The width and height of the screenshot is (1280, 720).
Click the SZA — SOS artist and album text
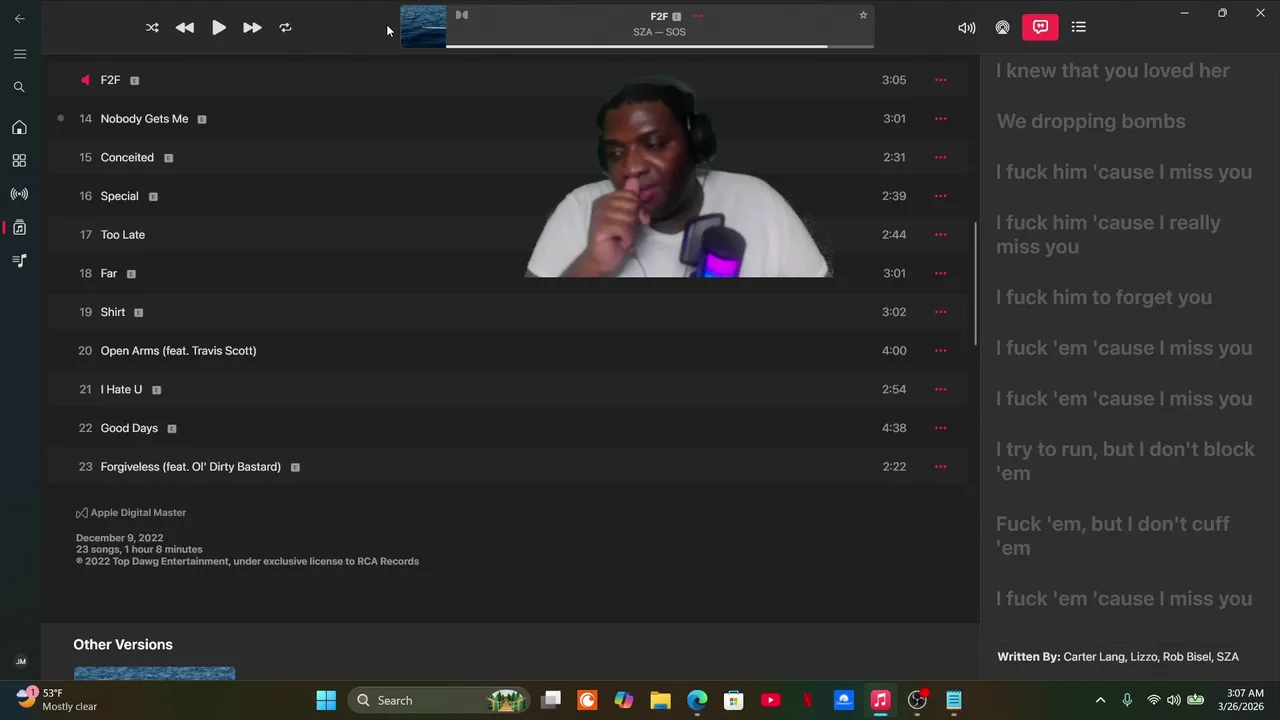pyautogui.click(x=659, y=32)
